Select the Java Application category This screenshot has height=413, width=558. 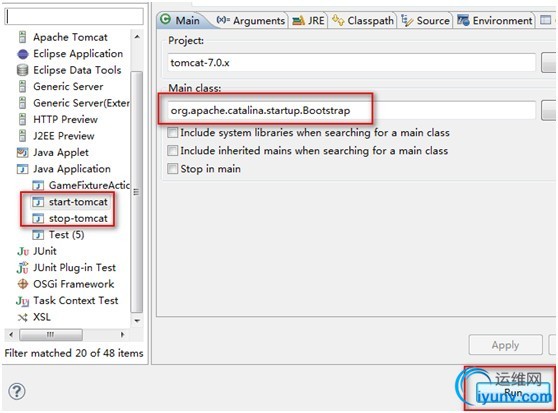point(72,169)
